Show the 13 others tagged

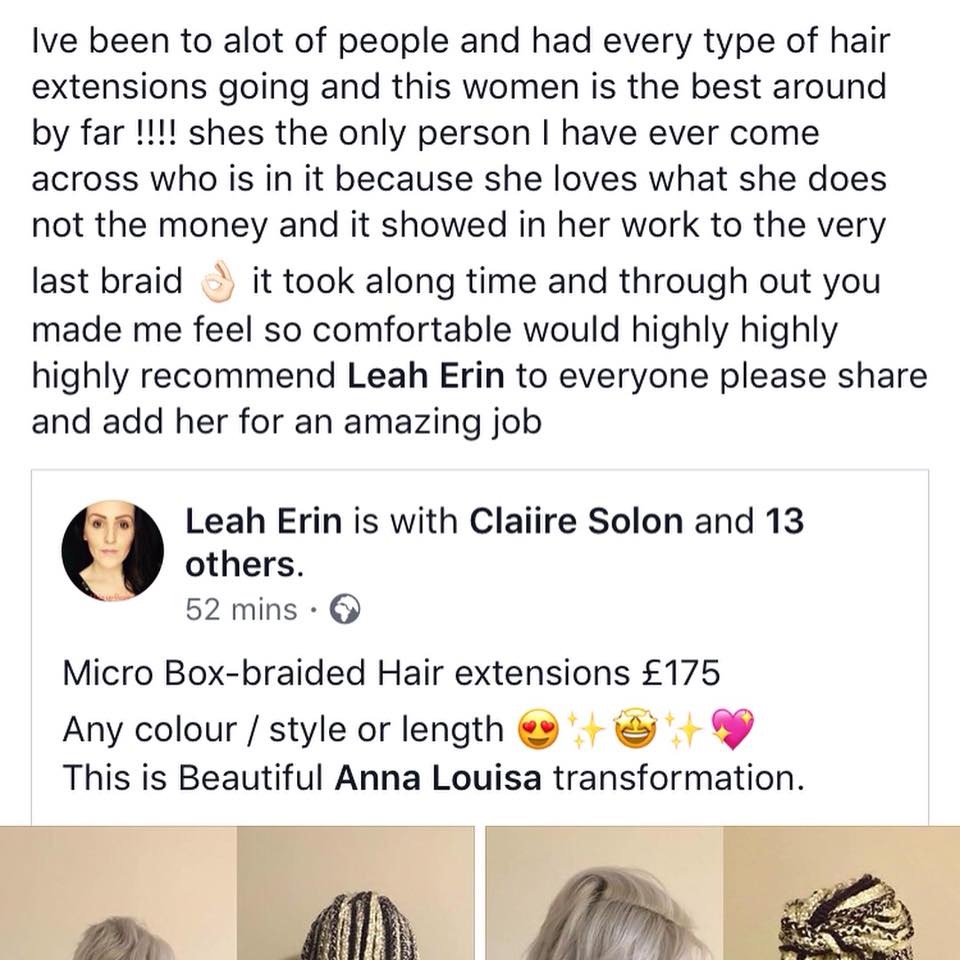pyautogui.click(x=494, y=543)
